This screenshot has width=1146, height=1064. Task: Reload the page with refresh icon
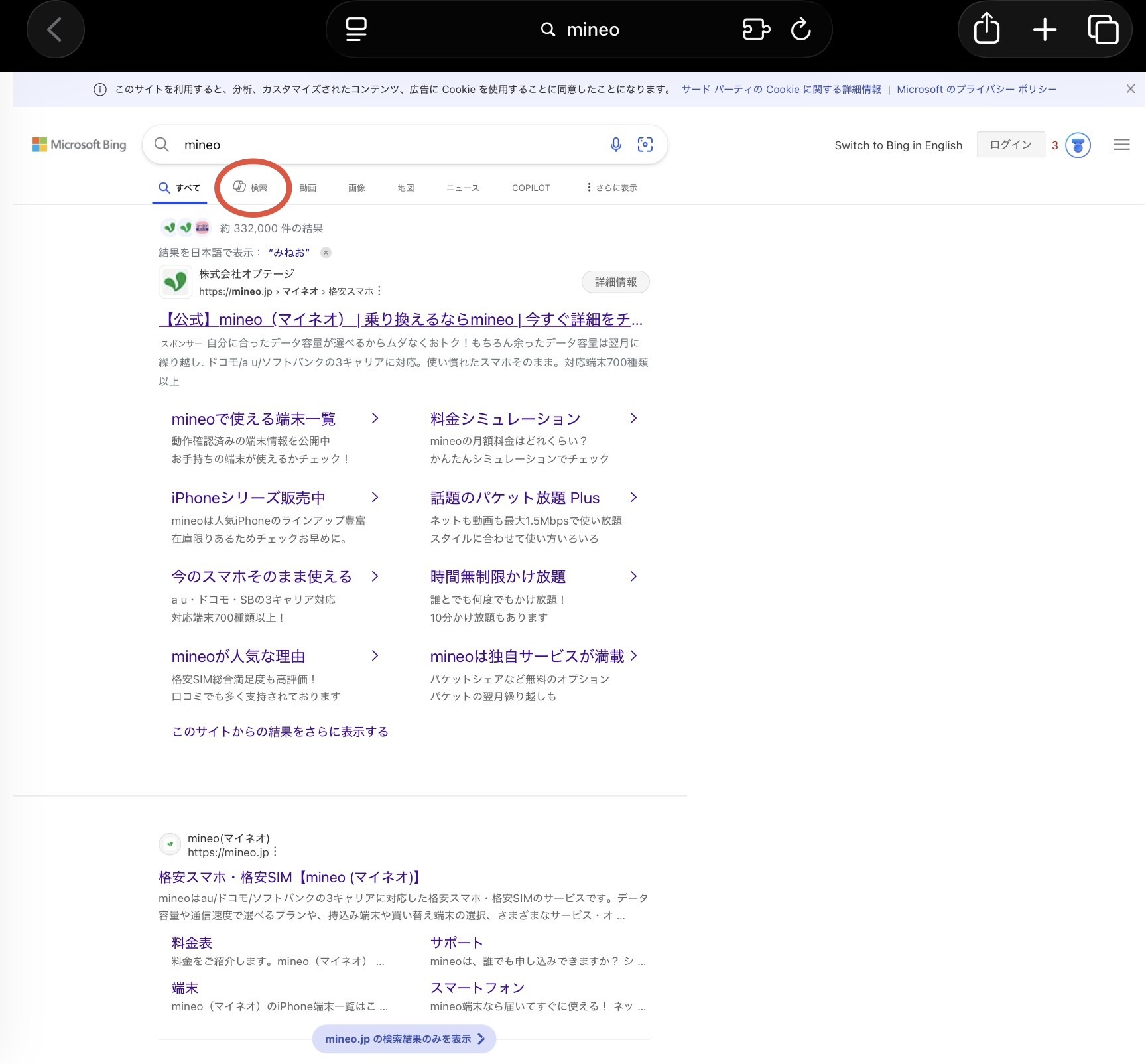[800, 30]
